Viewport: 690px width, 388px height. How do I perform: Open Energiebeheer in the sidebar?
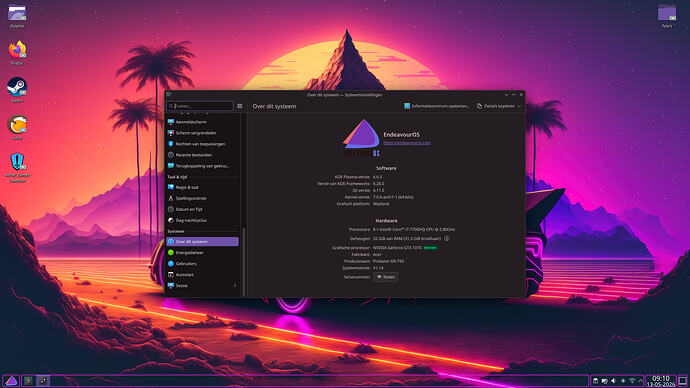click(x=202, y=253)
